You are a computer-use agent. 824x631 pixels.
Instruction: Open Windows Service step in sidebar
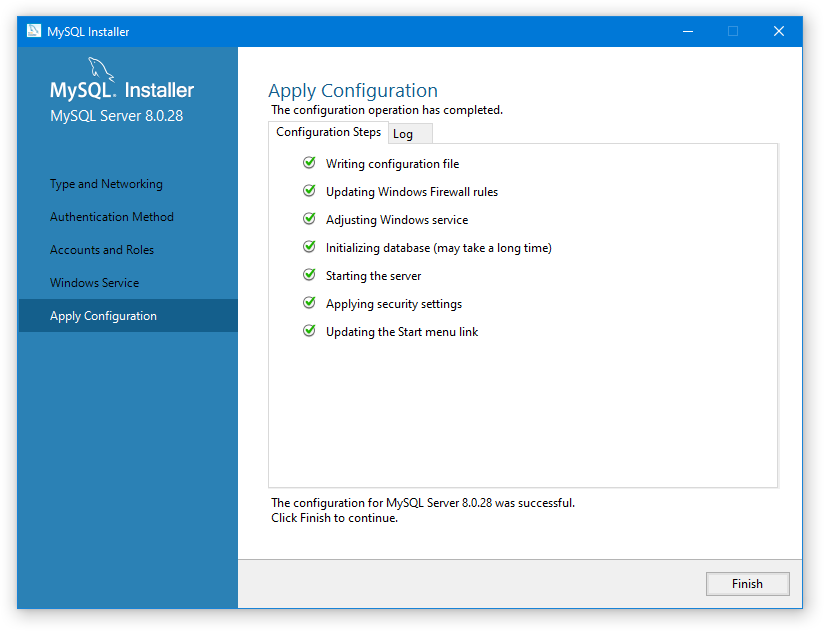[x=95, y=283]
